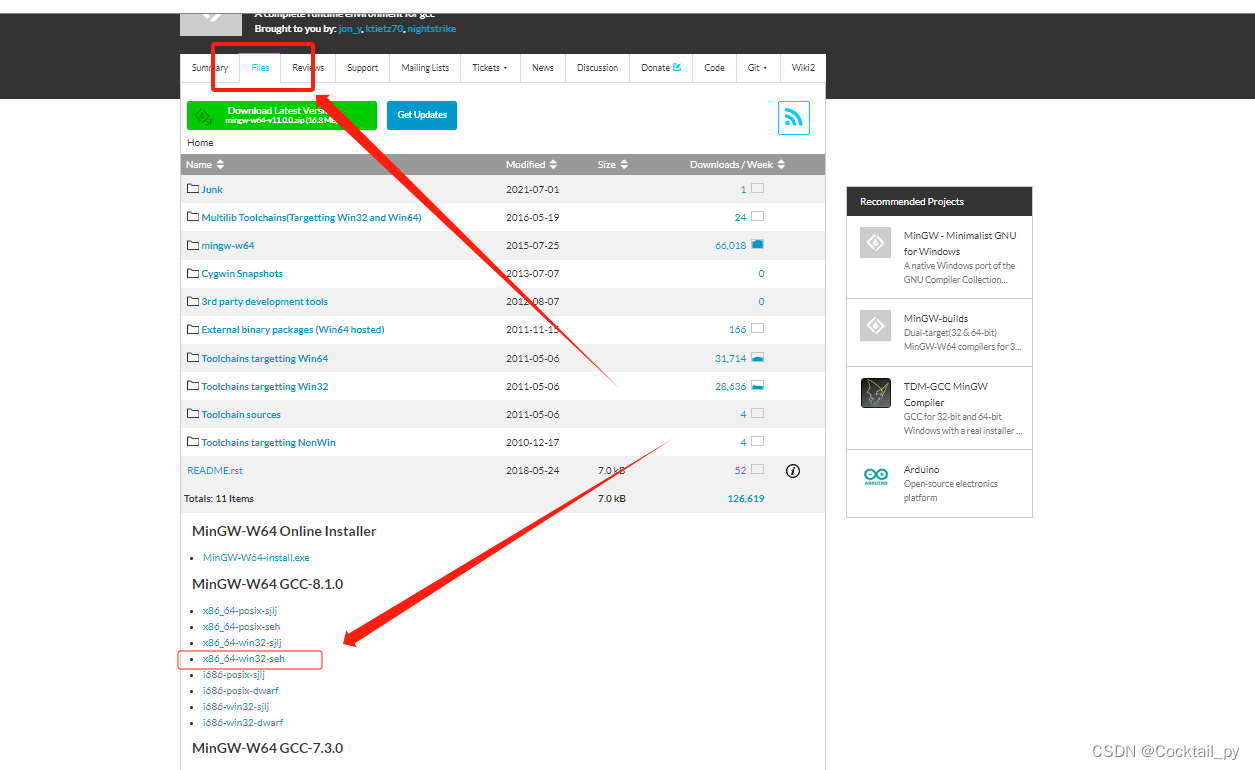Click the i686-posix-dwarf link
Image resolution: width=1255 pixels, height=770 pixels.
[x=241, y=691]
